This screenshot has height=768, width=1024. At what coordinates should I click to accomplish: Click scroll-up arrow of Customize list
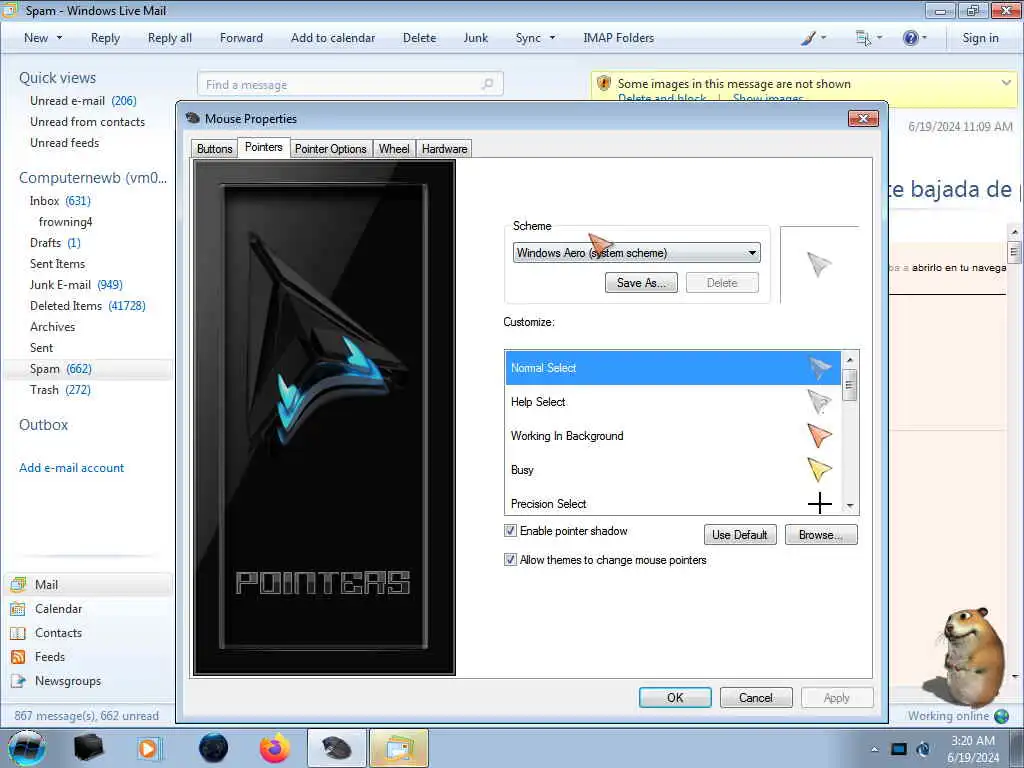click(x=850, y=360)
